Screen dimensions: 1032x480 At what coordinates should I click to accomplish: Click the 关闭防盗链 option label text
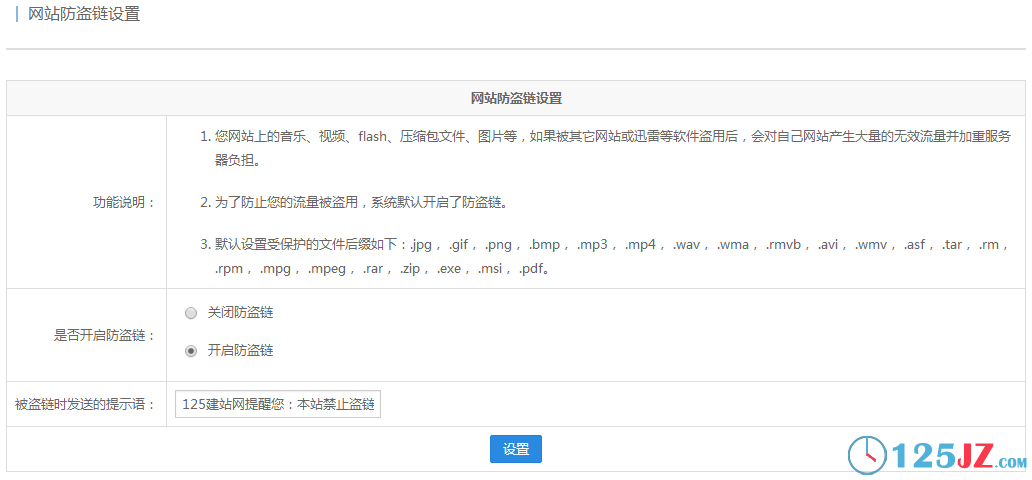click(240, 313)
